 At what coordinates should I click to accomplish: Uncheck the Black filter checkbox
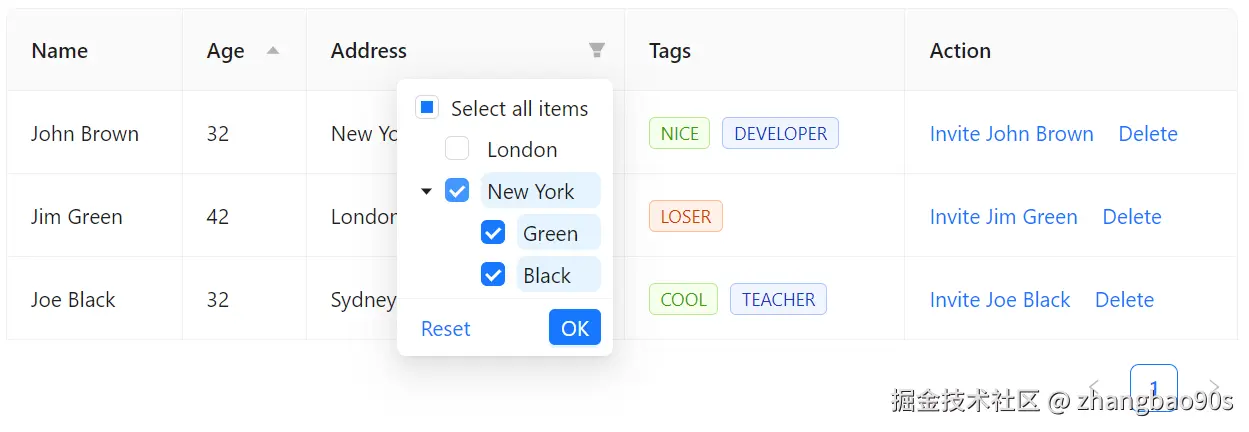[x=493, y=275]
